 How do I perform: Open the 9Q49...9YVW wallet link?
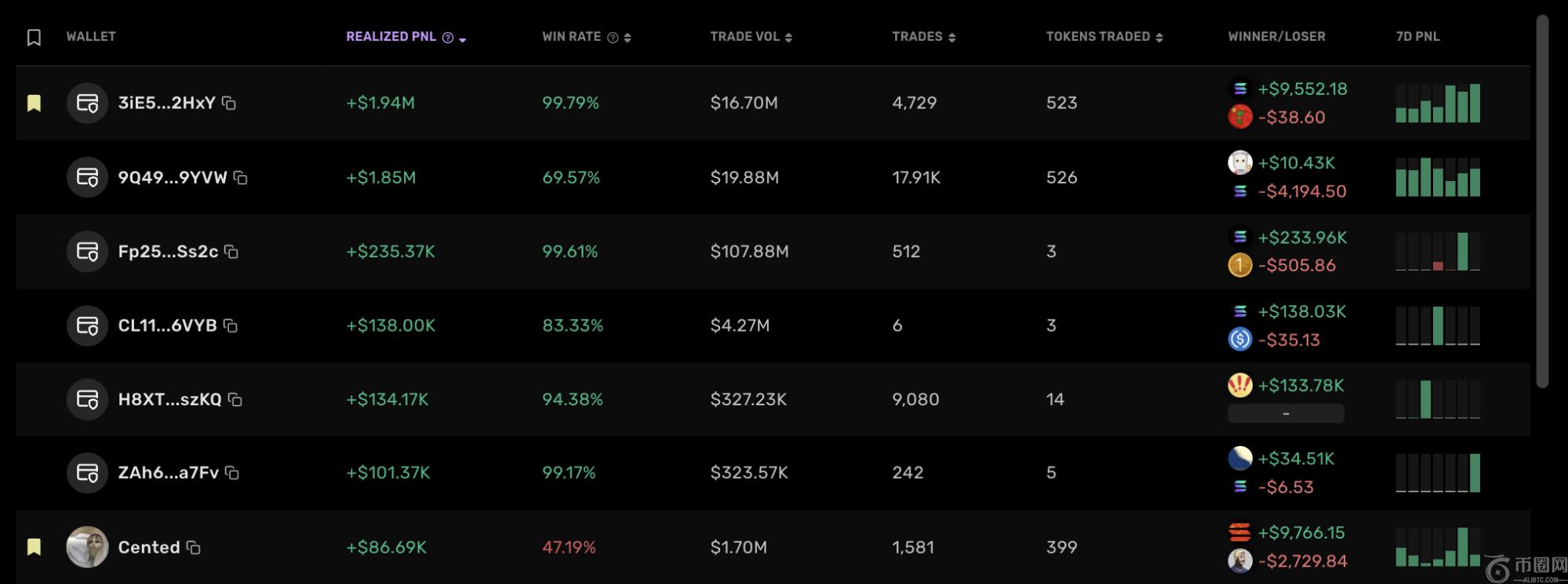coord(172,178)
